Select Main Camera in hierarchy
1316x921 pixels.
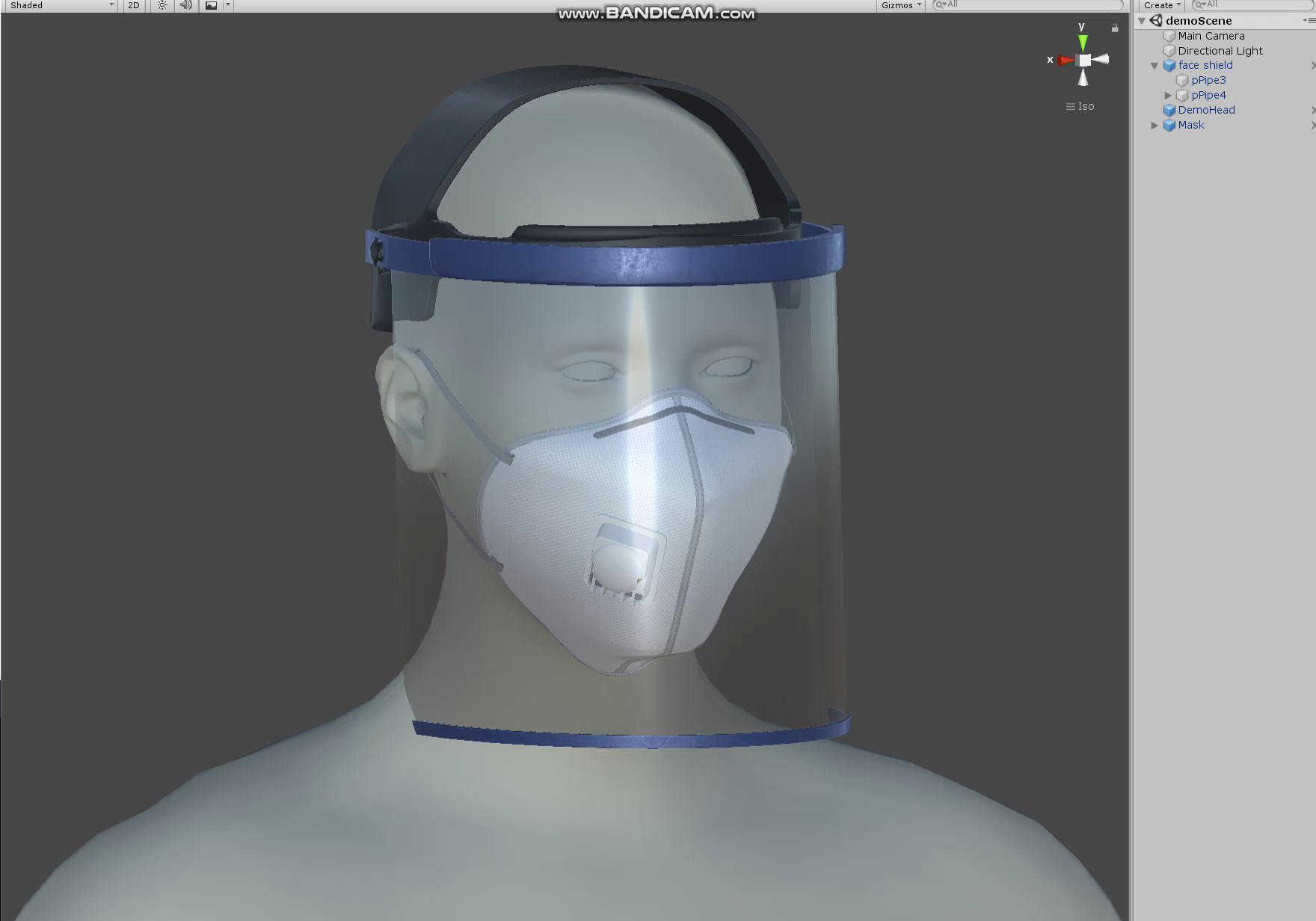pos(1211,36)
